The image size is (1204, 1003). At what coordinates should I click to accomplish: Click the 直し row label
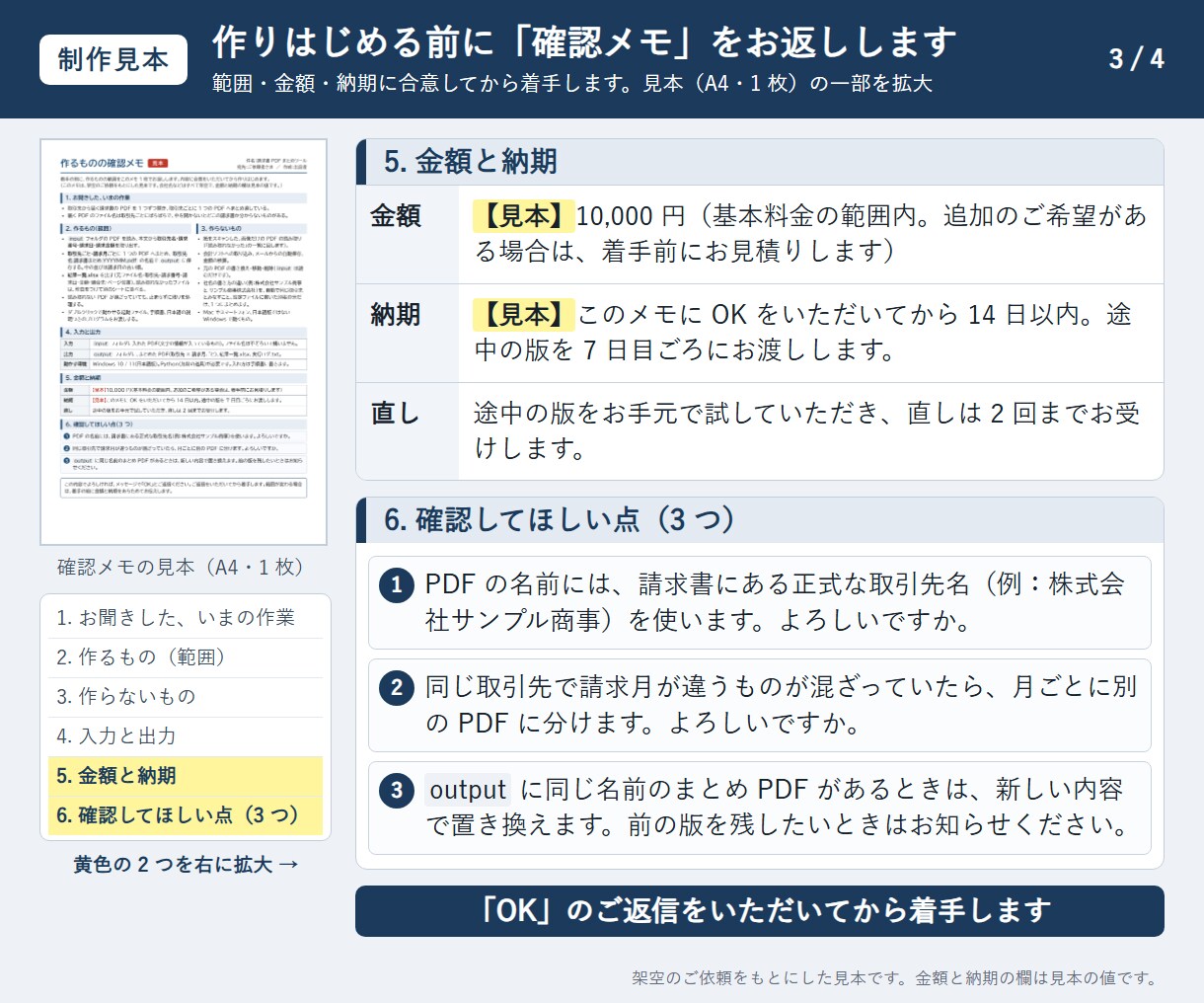click(x=396, y=414)
